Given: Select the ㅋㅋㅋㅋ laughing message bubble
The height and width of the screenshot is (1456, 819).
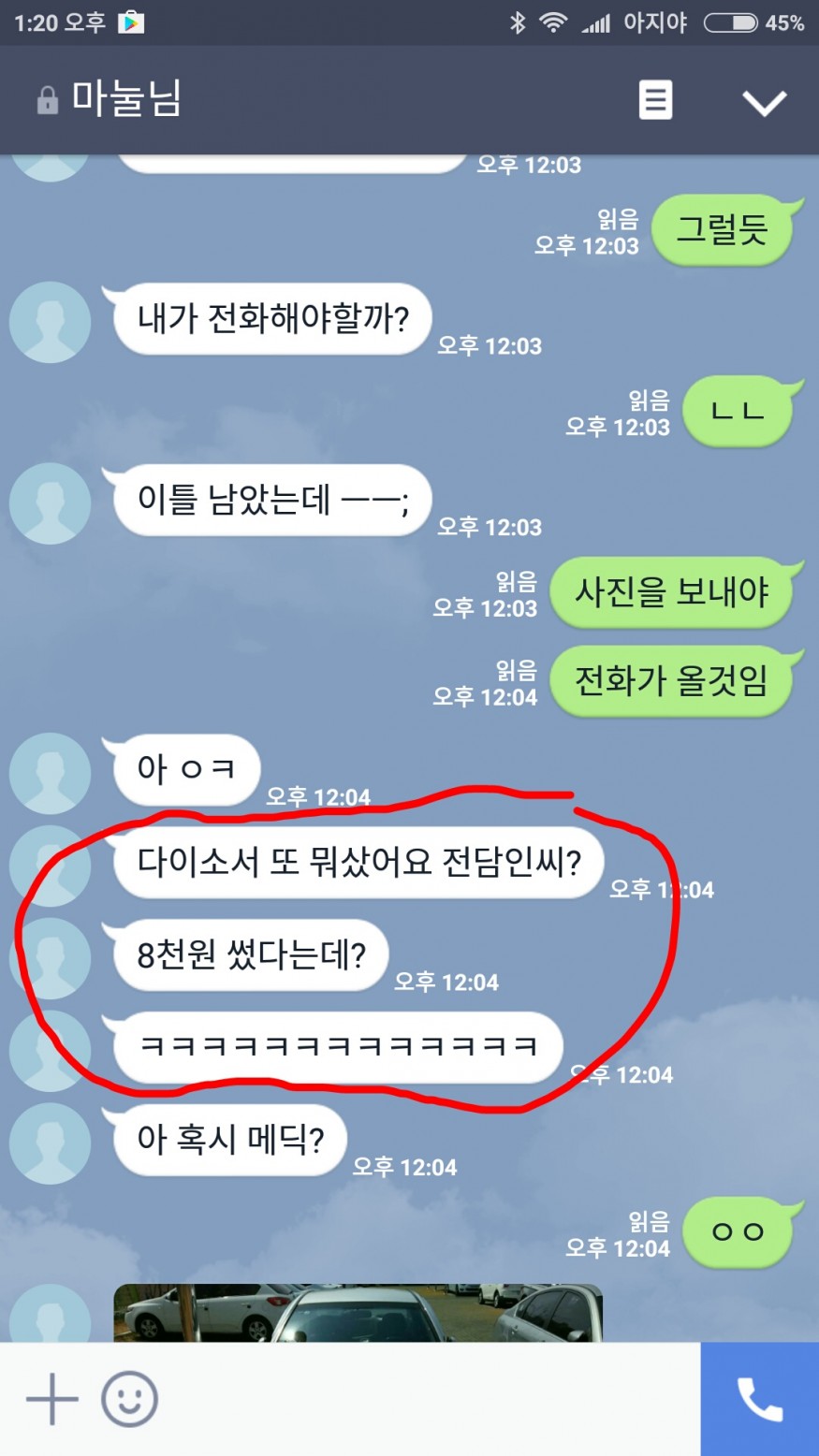Looking at the screenshot, I should pos(338,1047).
